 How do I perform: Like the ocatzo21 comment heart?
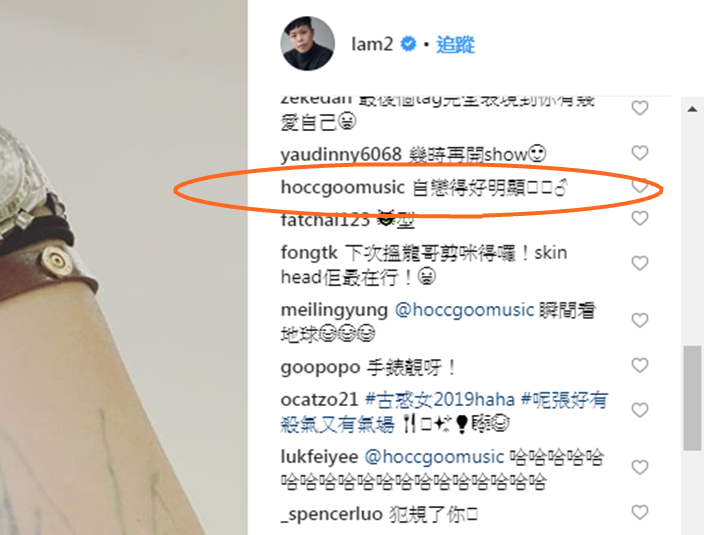coord(640,410)
